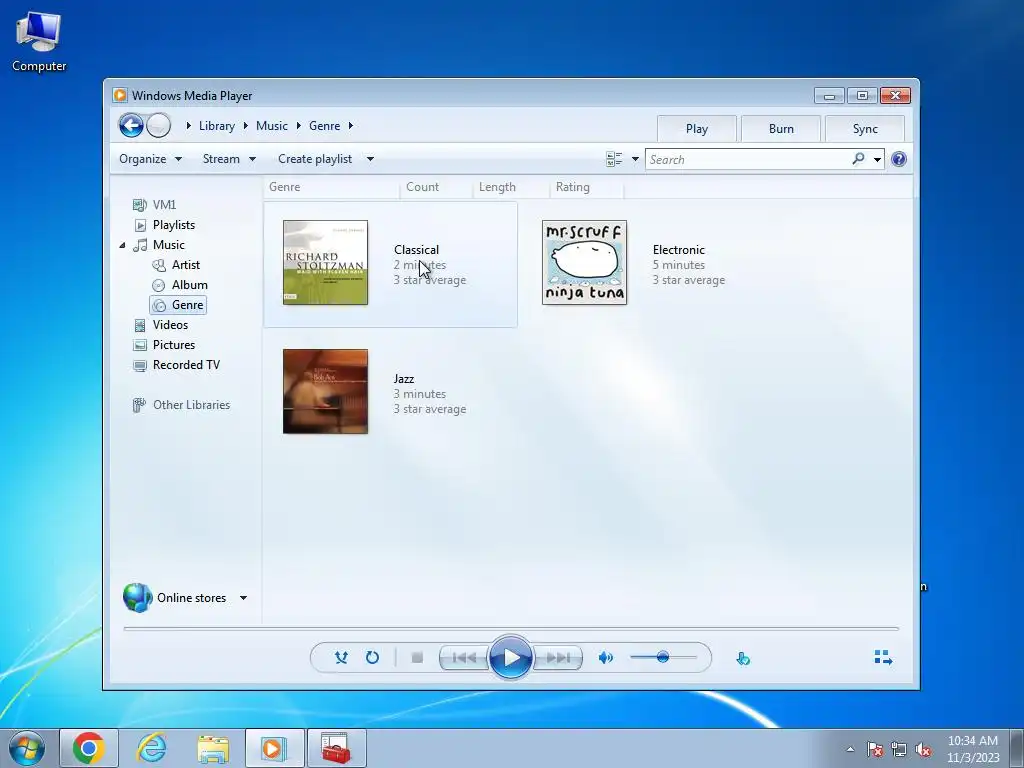This screenshot has height=768, width=1024.
Task: Switch to the Sync tab
Action: pyautogui.click(x=865, y=129)
